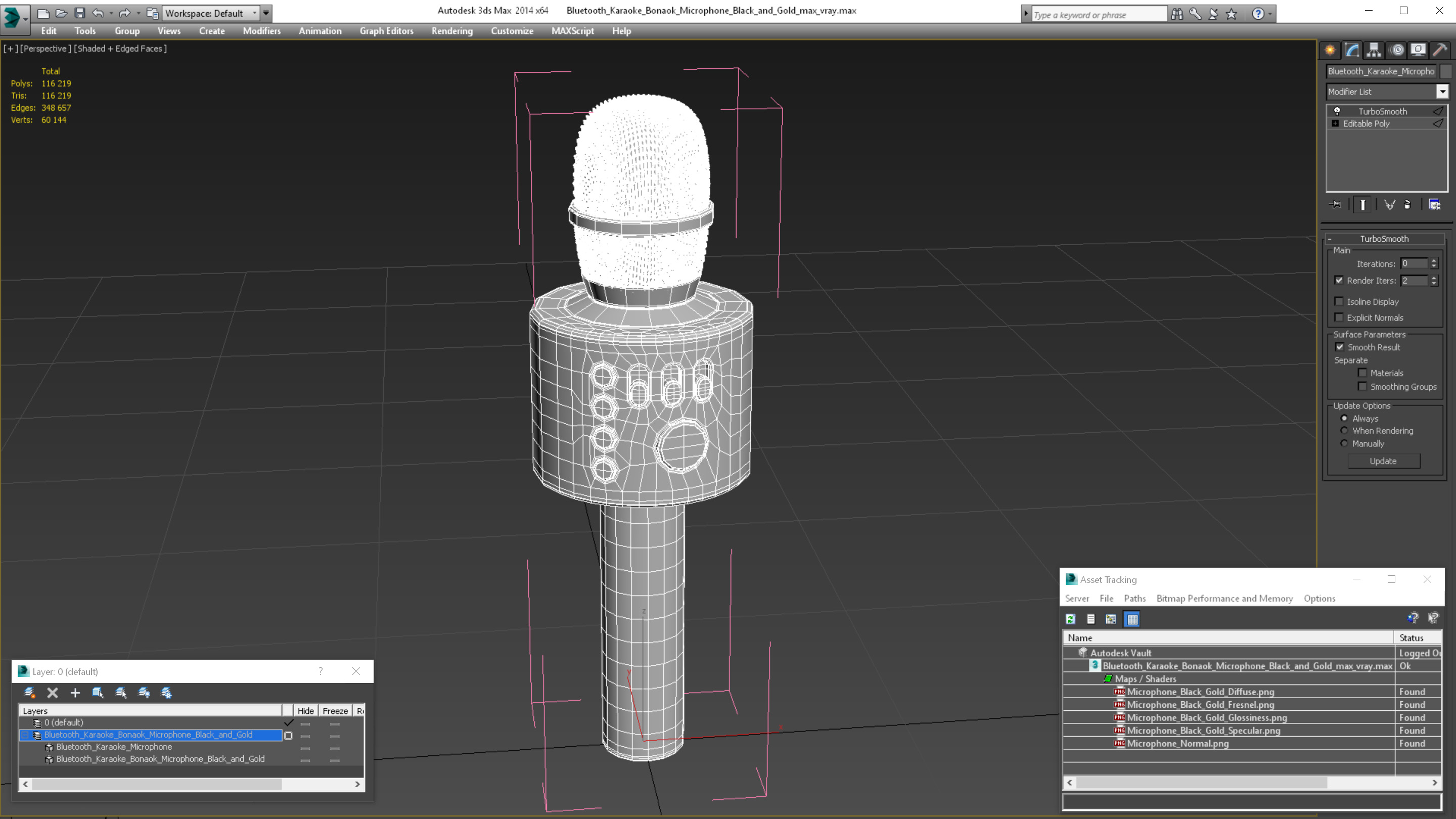Open the Undo history dropdown arrow
The image size is (1456, 819).
111,13
